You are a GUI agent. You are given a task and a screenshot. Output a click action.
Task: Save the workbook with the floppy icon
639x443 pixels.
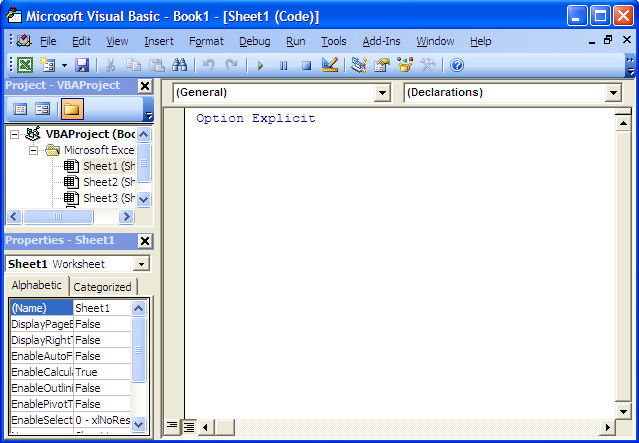click(x=82, y=65)
